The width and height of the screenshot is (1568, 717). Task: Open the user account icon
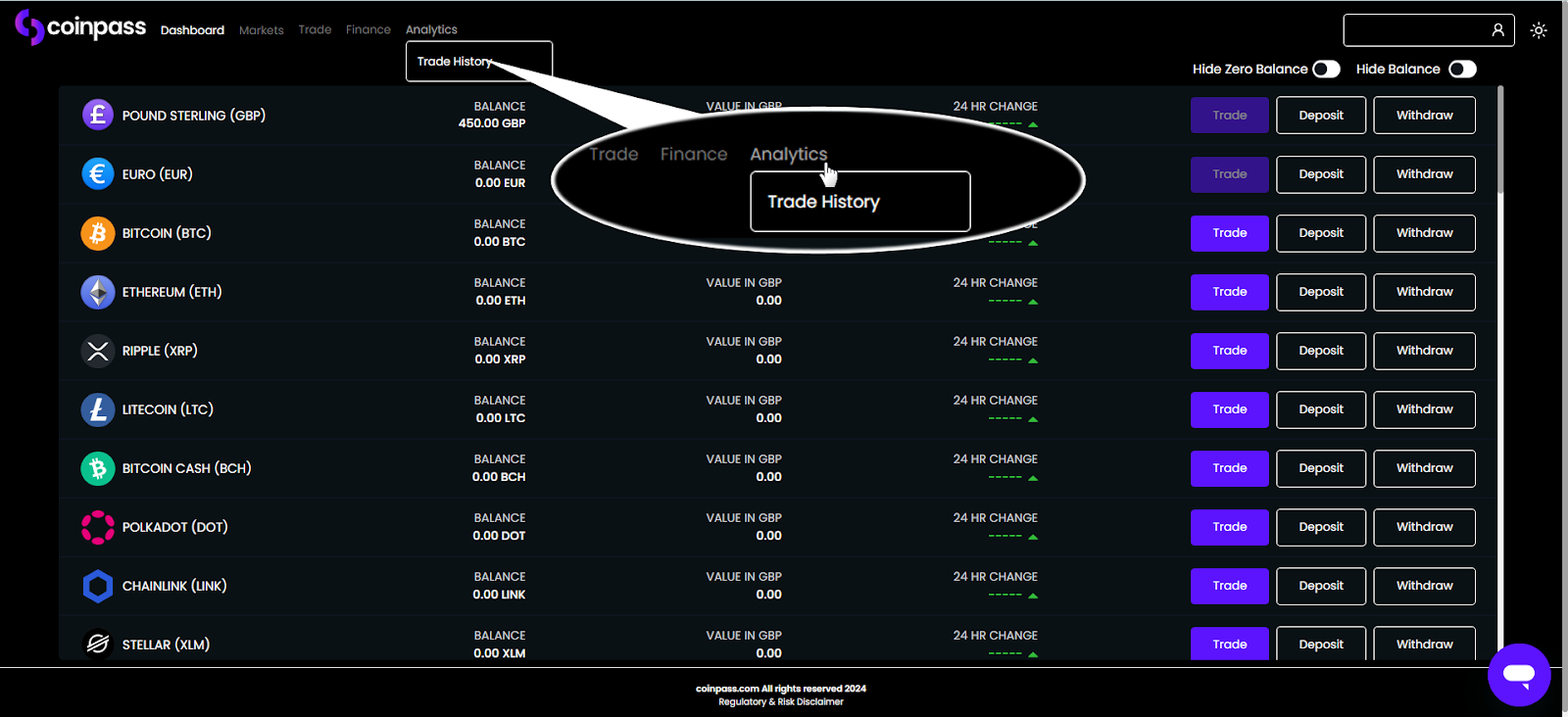tap(1497, 30)
